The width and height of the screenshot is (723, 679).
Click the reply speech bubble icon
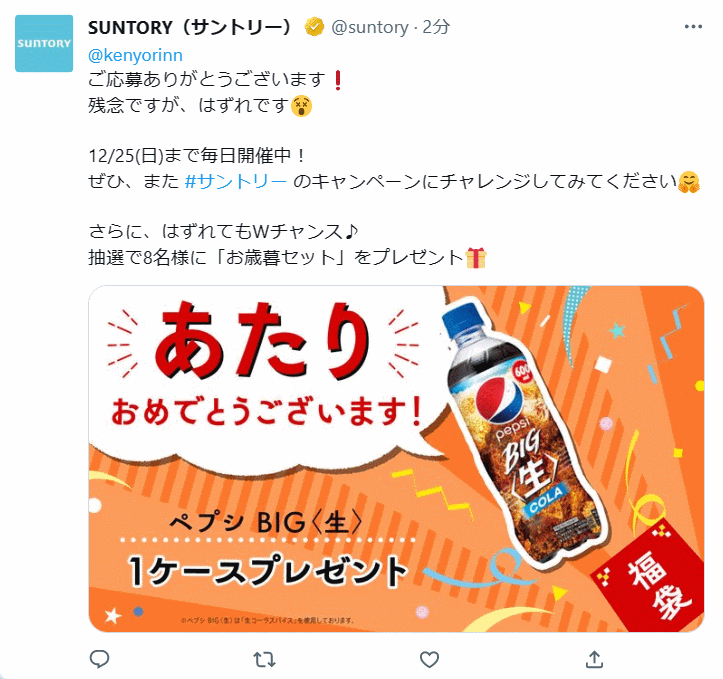pyautogui.click(x=99, y=659)
